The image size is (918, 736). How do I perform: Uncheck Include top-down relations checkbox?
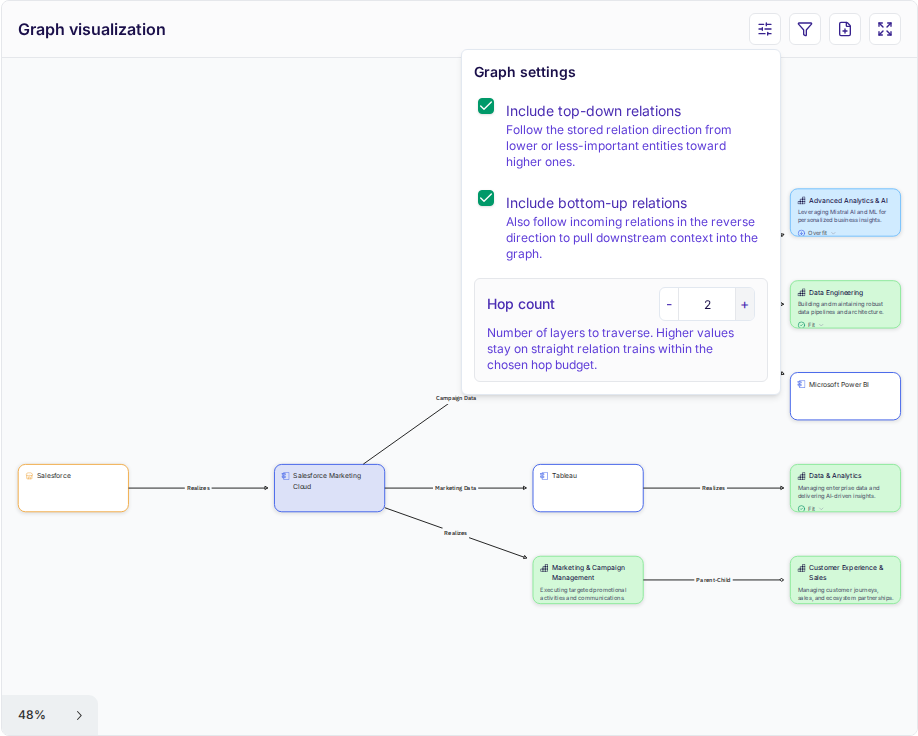tap(486, 106)
